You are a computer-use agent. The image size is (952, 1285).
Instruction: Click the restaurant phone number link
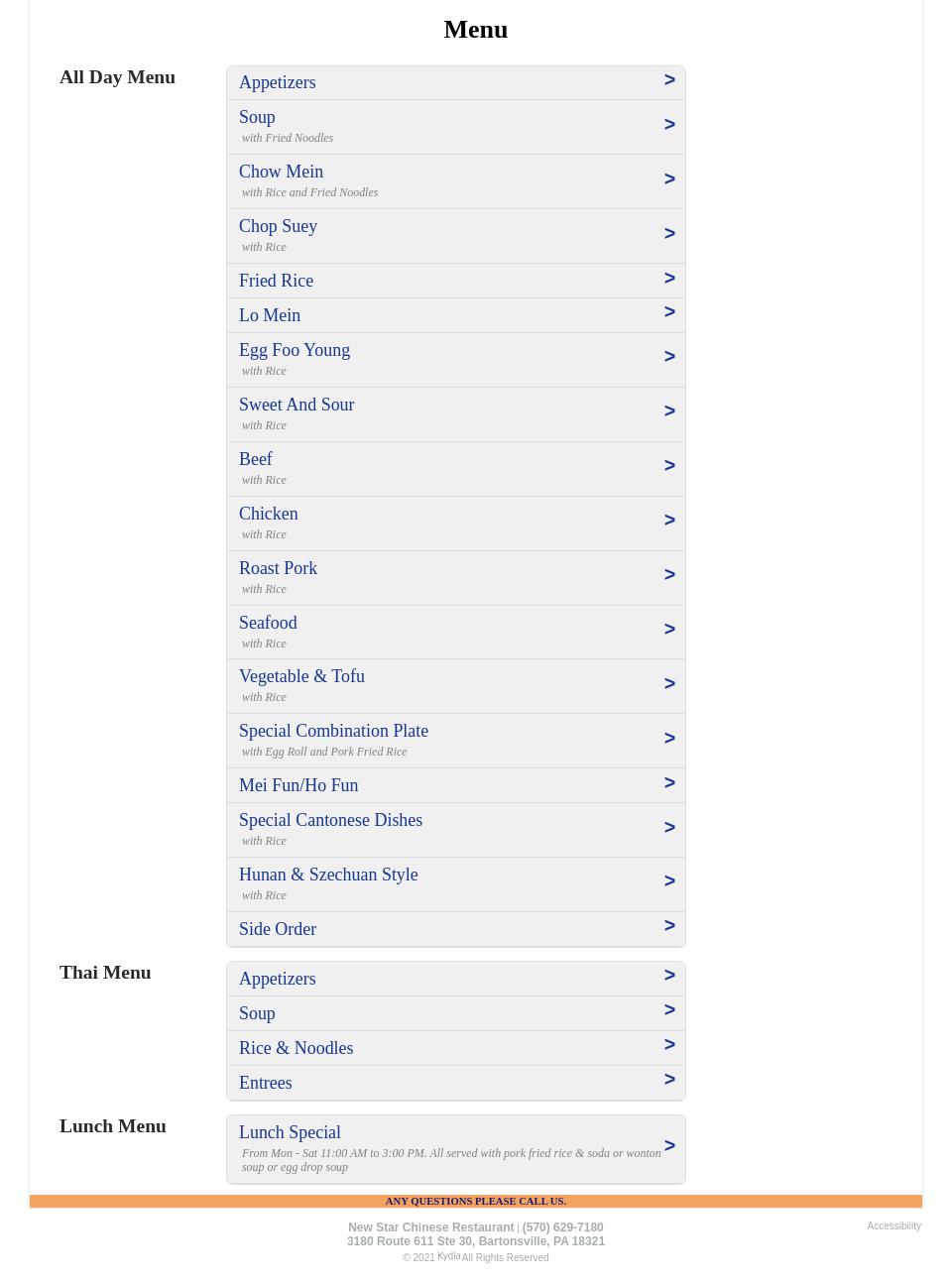tap(562, 1227)
